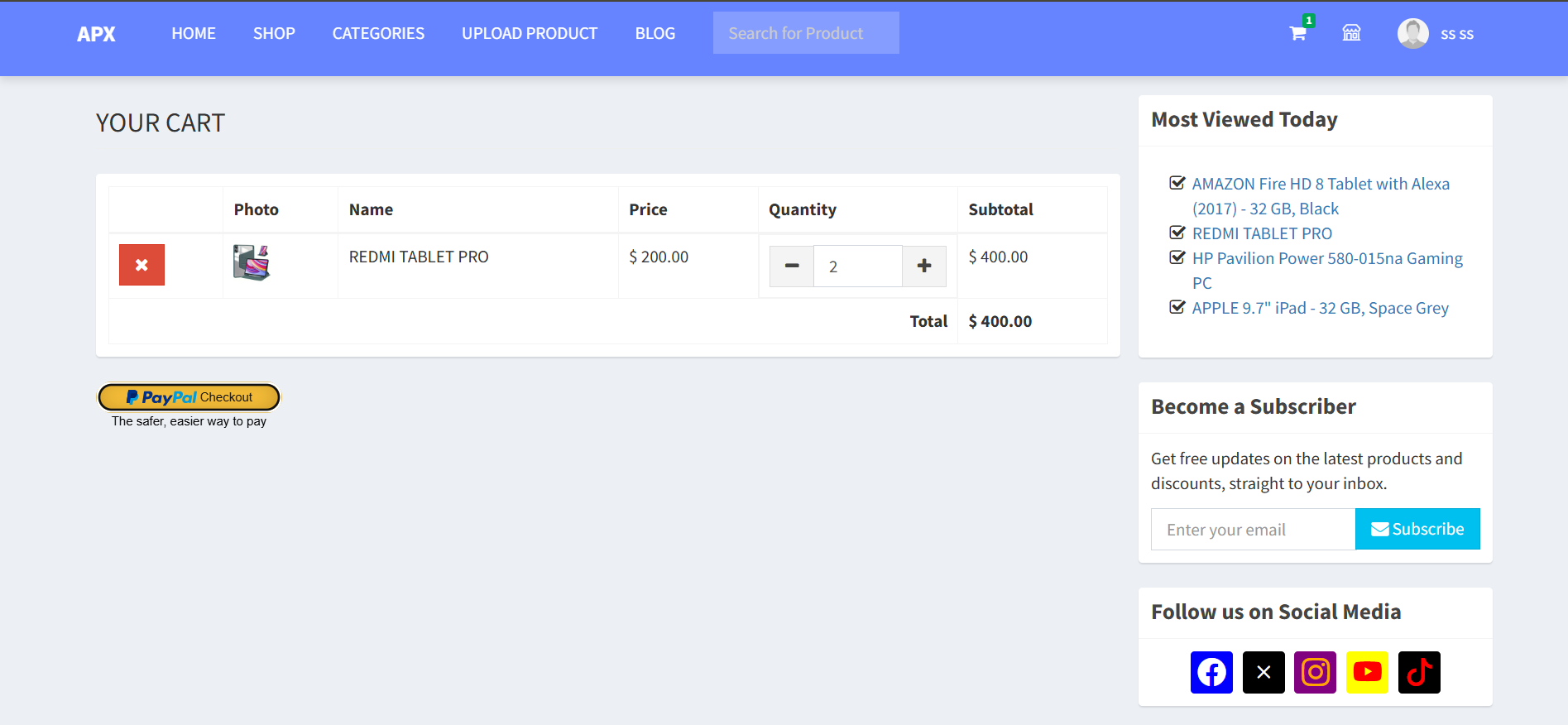The width and height of the screenshot is (1568, 725).
Task: Click the store icon in the header
Action: point(1351,33)
